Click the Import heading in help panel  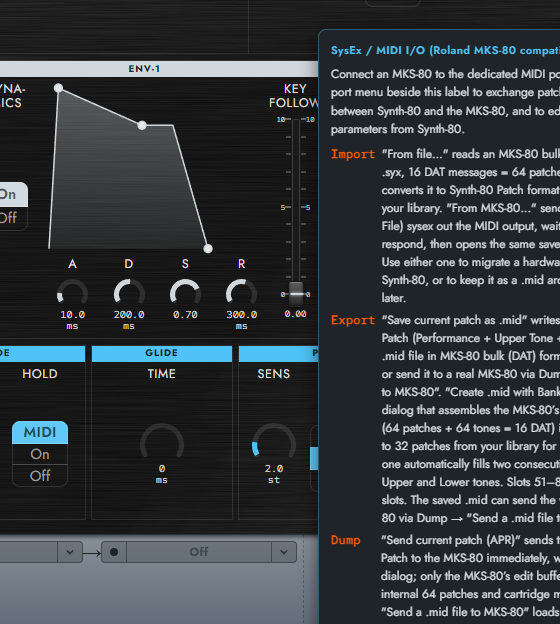click(x=353, y=154)
